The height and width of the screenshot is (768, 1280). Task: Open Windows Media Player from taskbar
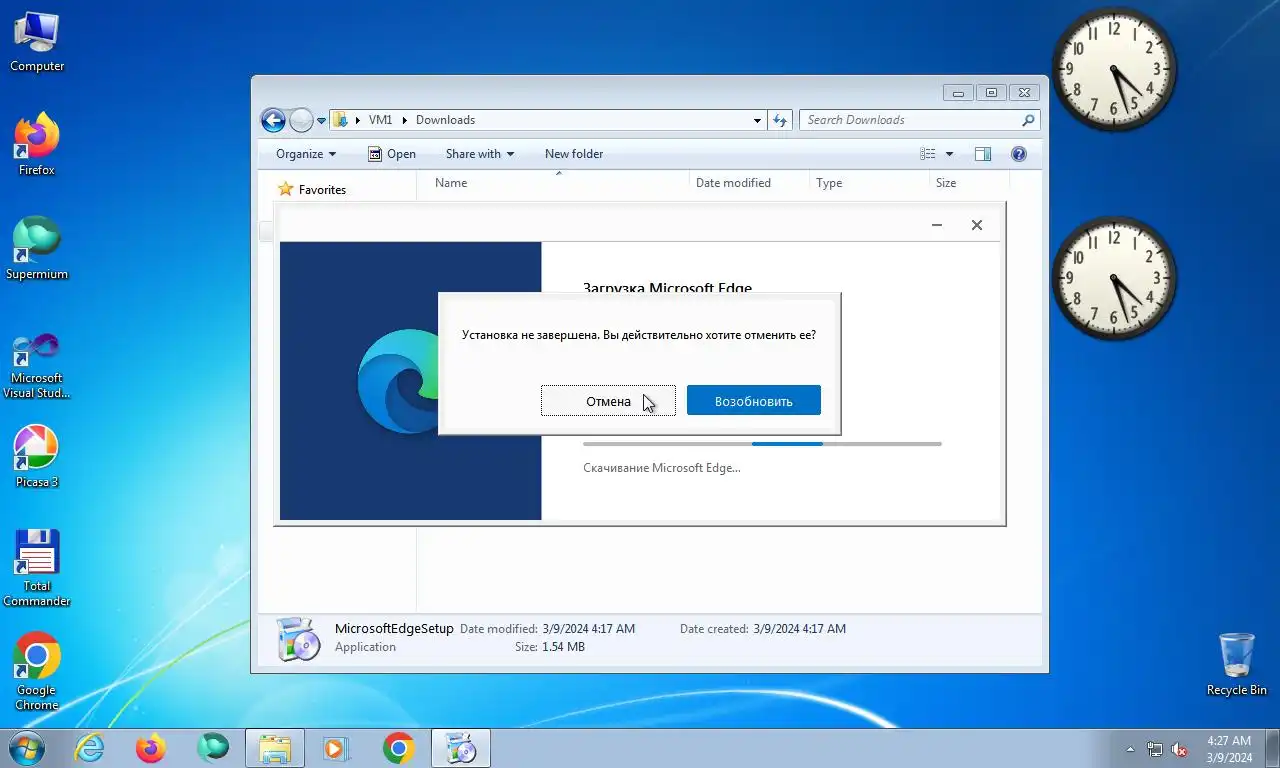point(336,748)
